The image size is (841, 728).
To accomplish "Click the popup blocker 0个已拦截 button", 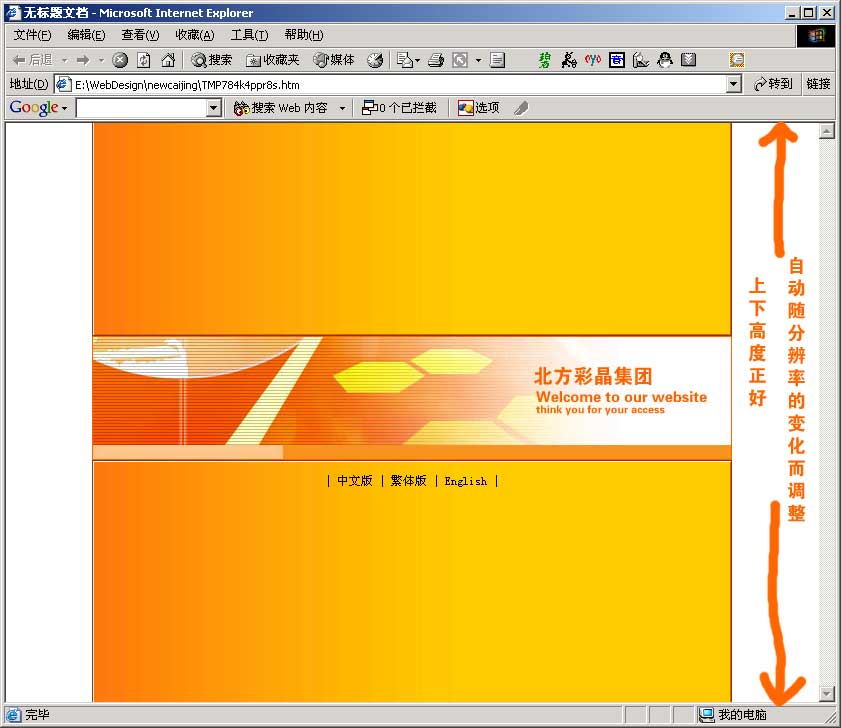I will pyautogui.click(x=399, y=108).
